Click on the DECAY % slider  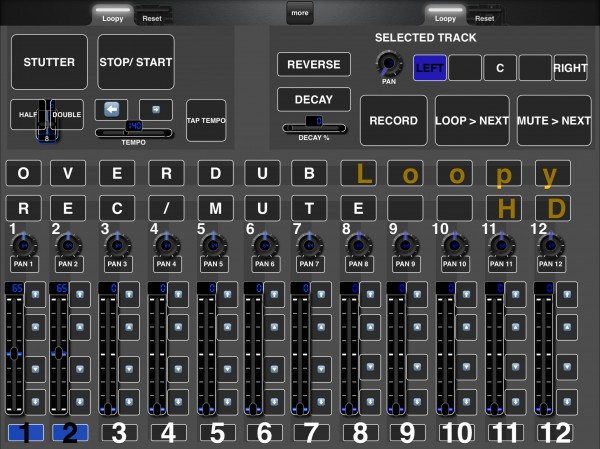coord(314,128)
